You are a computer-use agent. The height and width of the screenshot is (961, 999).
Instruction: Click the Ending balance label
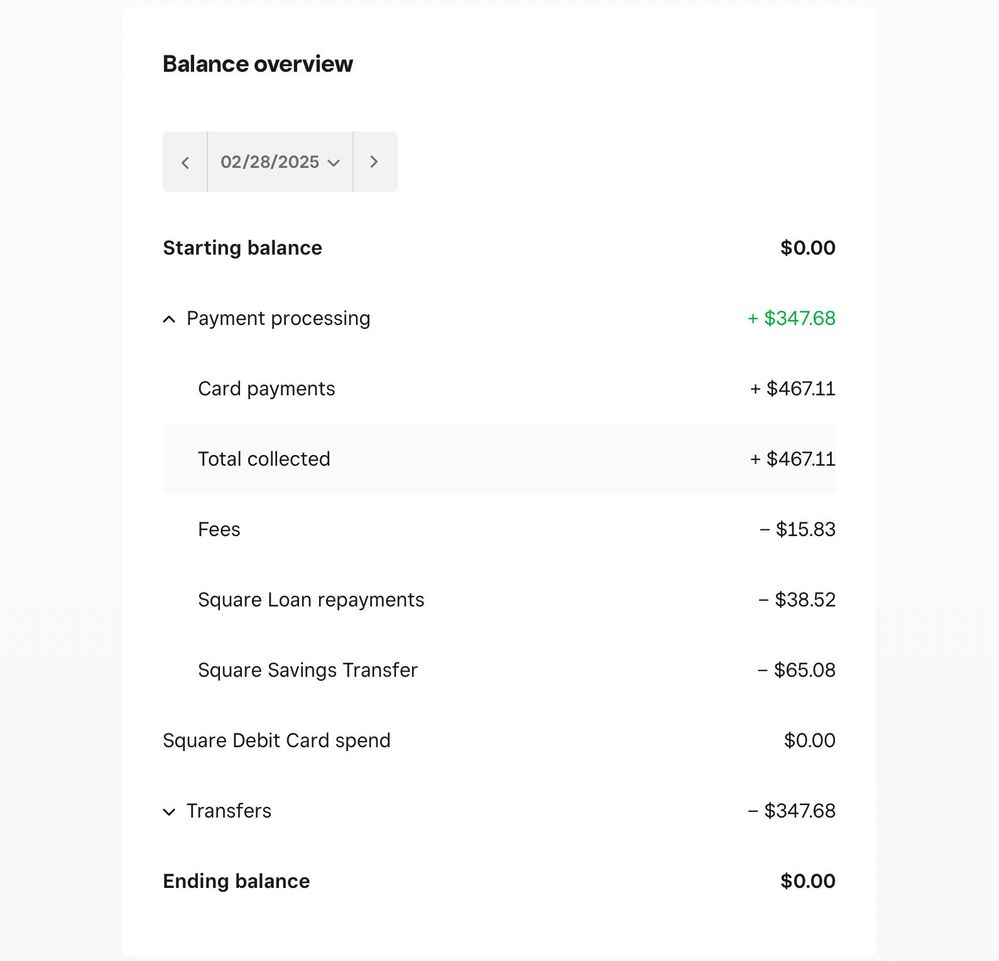coord(236,881)
